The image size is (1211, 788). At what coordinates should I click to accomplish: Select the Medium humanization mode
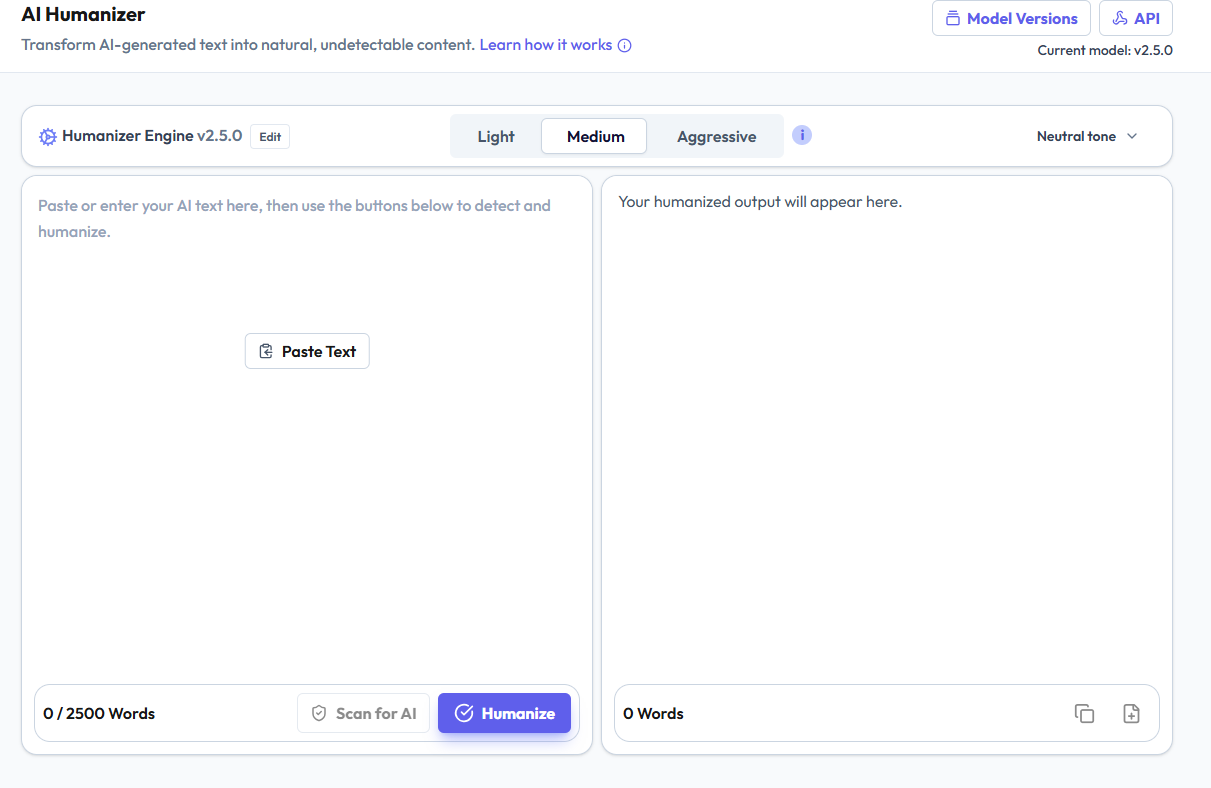click(x=595, y=136)
